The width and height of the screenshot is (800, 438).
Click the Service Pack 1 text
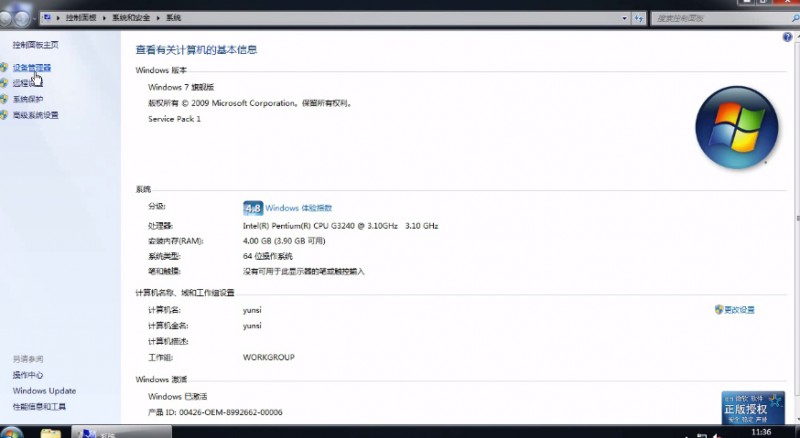tap(174, 119)
